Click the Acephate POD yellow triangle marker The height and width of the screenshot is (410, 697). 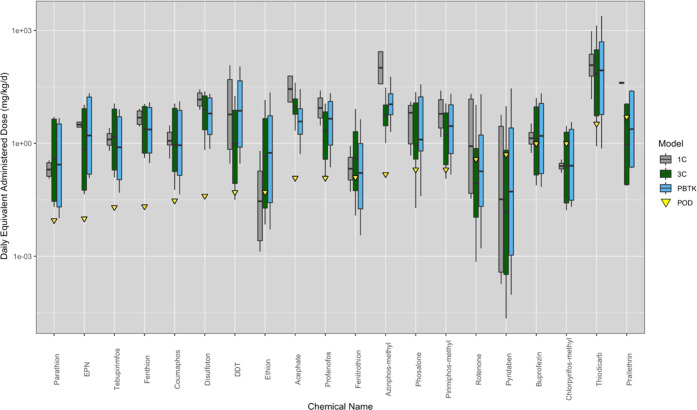295,178
